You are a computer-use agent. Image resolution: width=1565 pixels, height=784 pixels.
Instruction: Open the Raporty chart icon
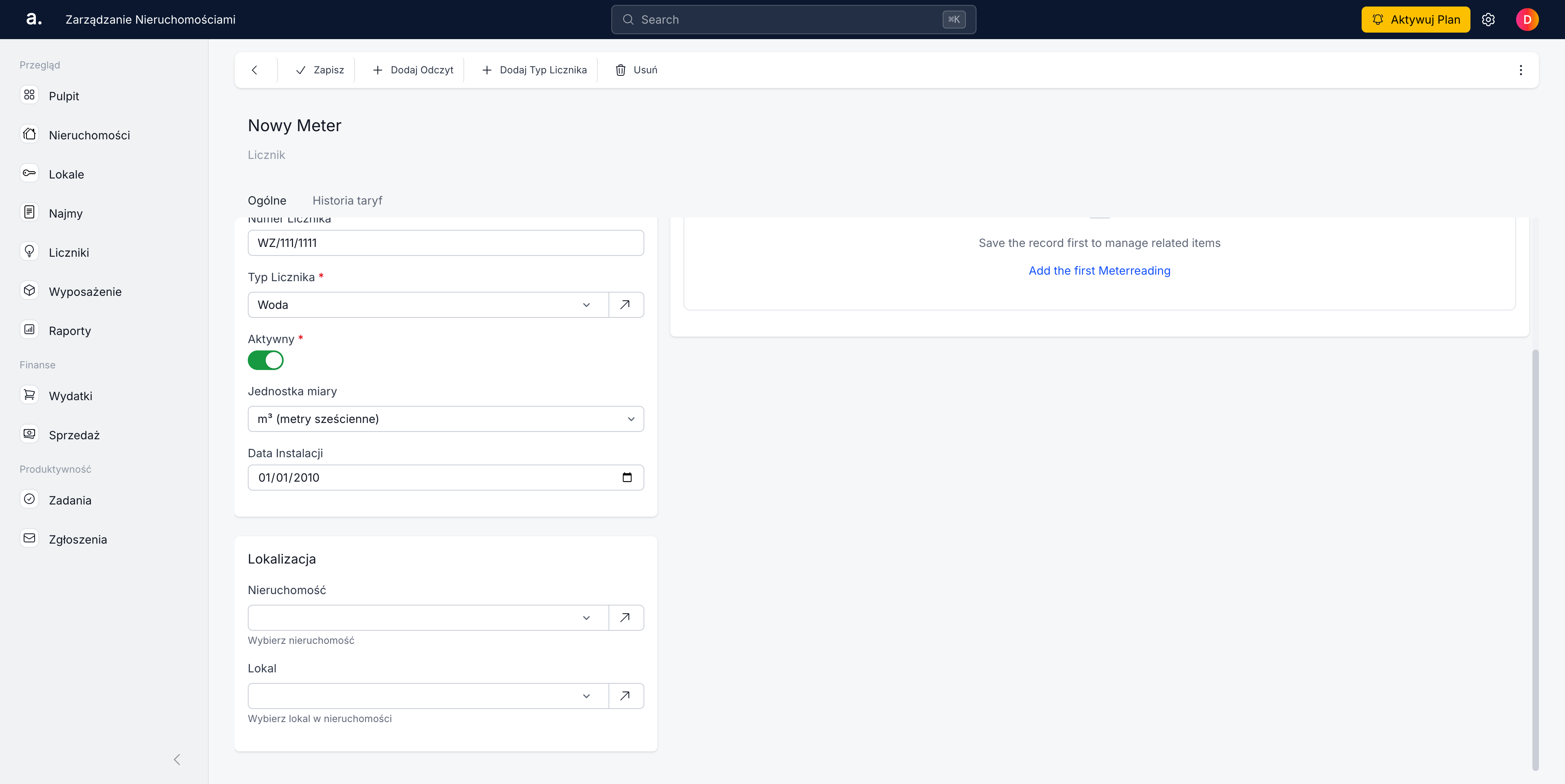click(29, 330)
